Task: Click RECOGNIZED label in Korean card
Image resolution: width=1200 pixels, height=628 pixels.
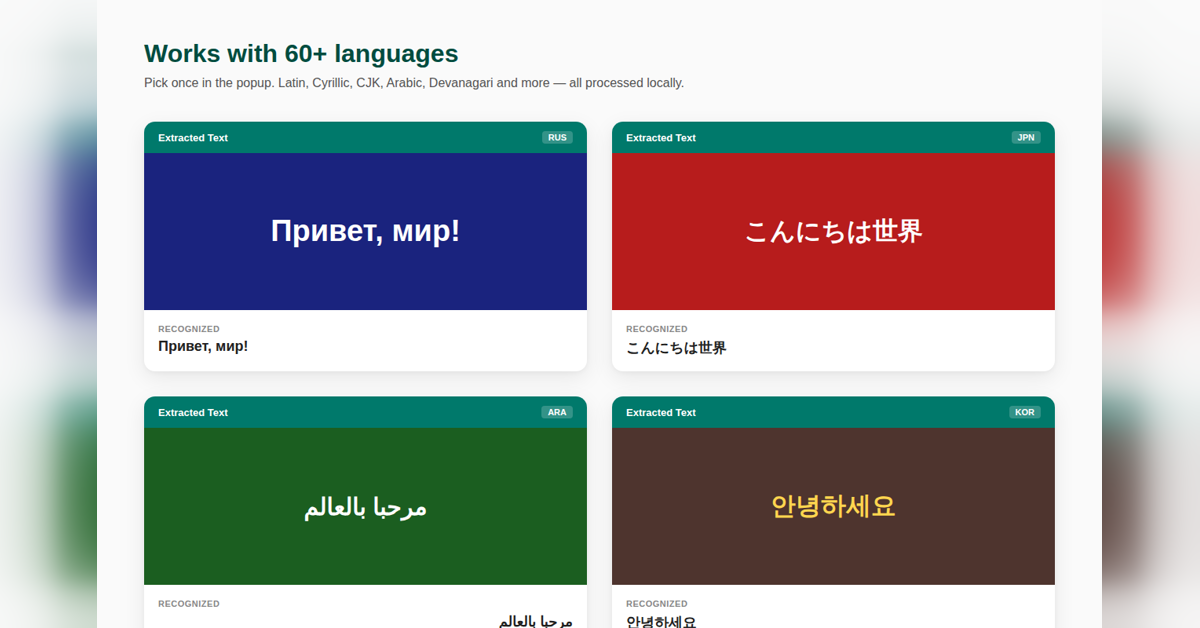Action: click(x=657, y=604)
